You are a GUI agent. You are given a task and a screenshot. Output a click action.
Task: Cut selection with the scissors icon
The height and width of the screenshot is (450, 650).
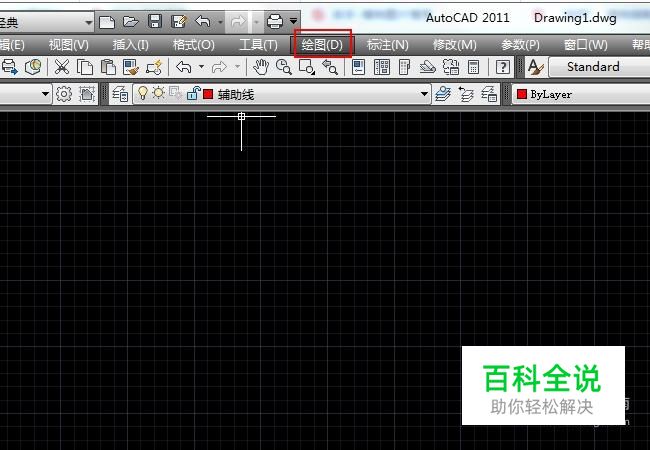point(62,67)
